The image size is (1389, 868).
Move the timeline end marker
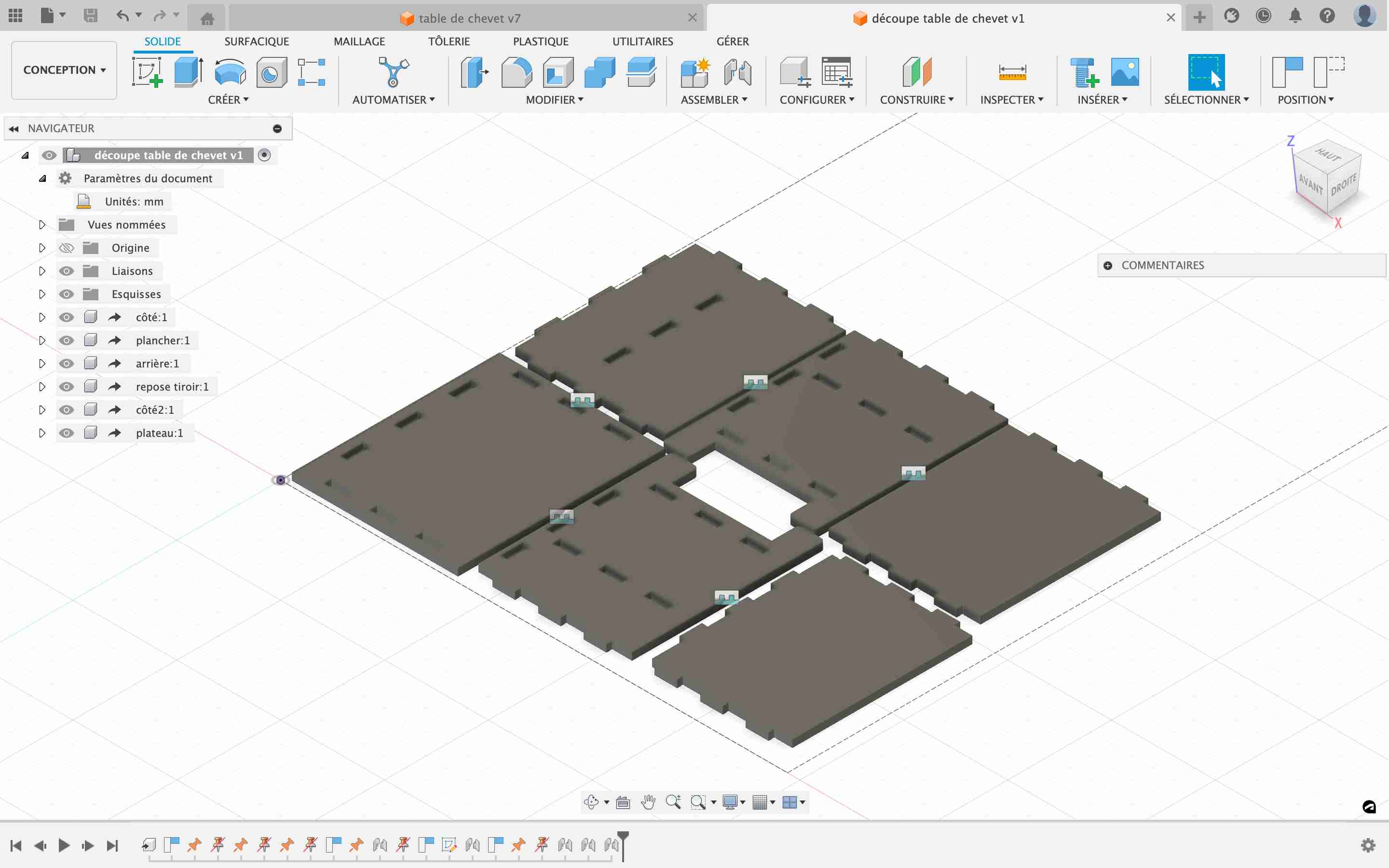pyautogui.click(x=623, y=846)
